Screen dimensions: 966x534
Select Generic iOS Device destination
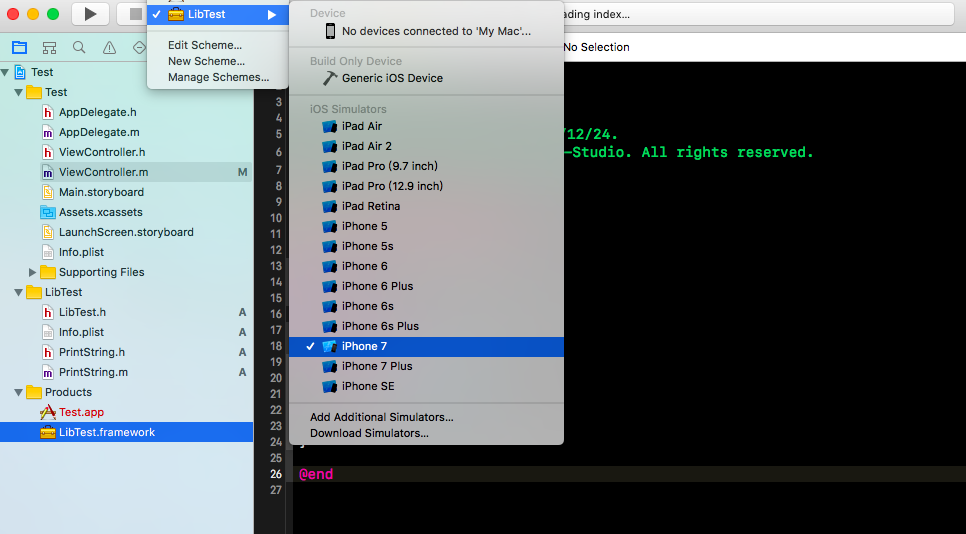tap(426, 78)
